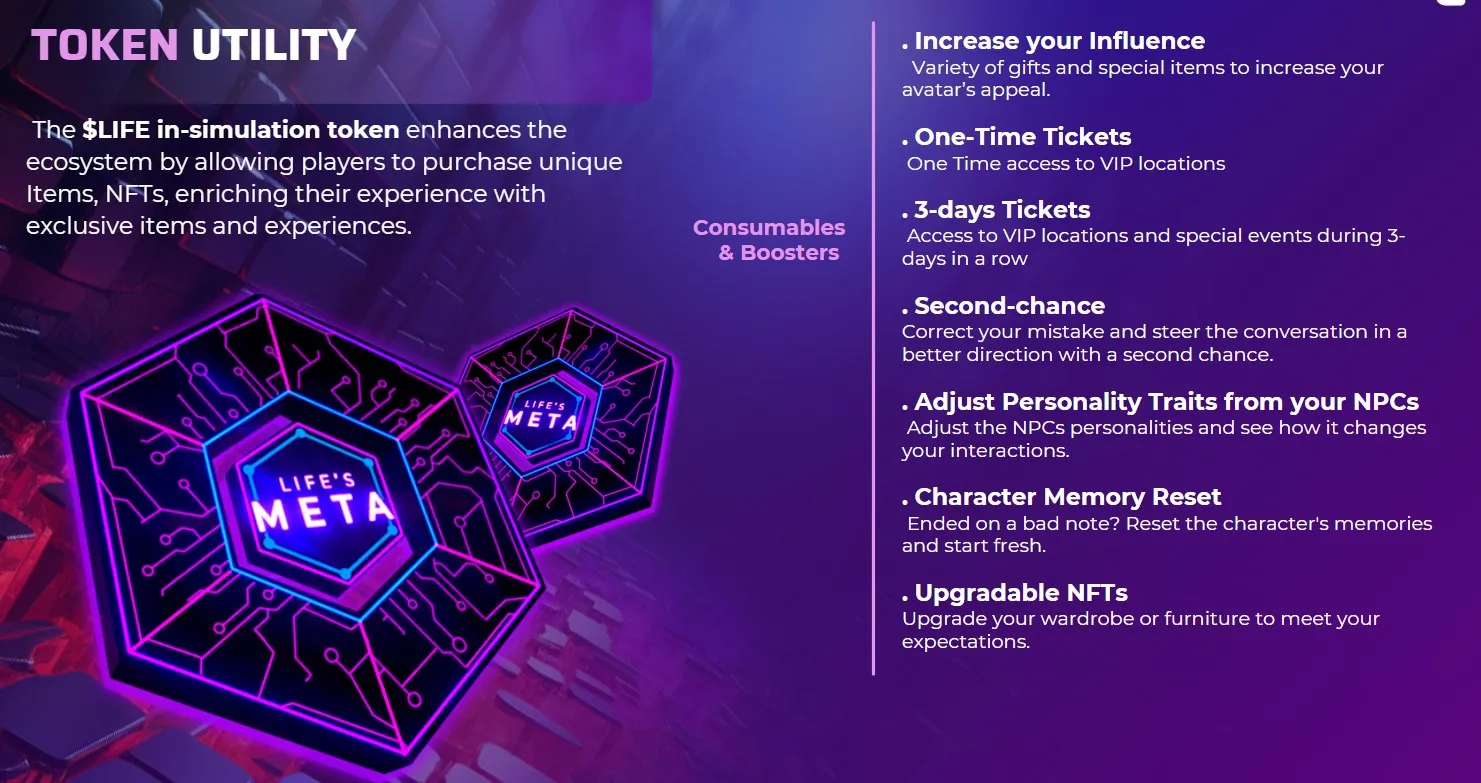Click the vertical divider line beside the list

873,350
